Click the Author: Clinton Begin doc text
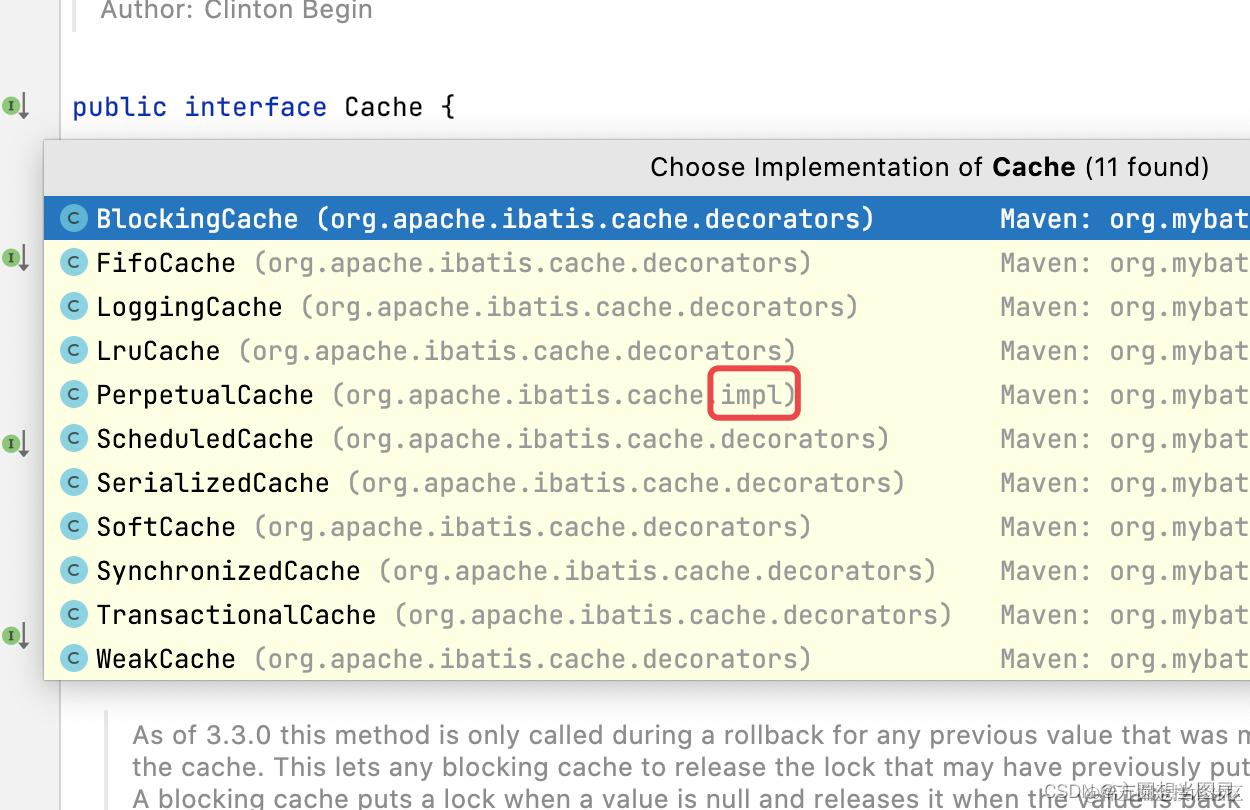The height and width of the screenshot is (810, 1250). (236, 11)
